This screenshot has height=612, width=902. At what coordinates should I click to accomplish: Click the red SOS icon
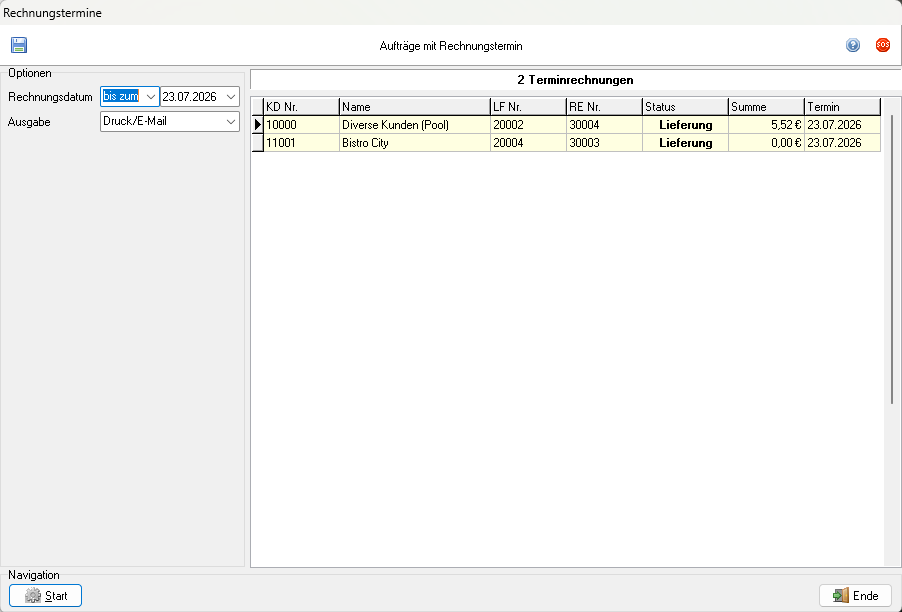coord(882,45)
